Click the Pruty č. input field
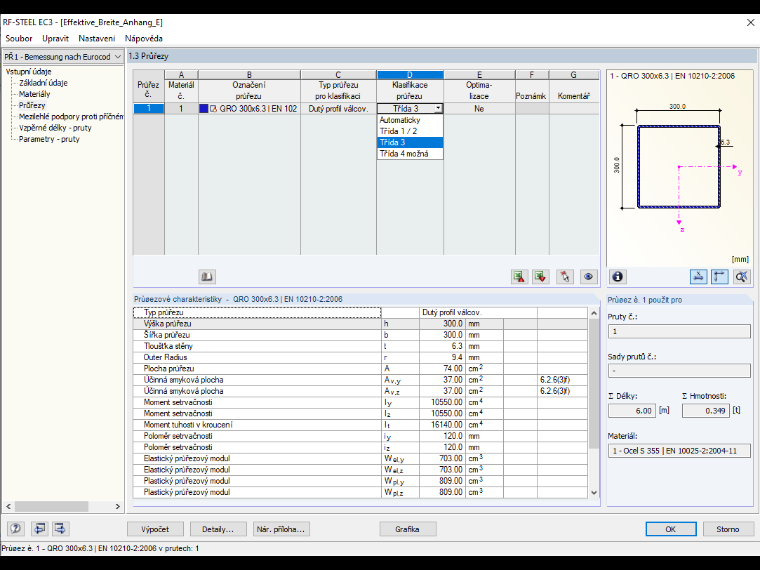This screenshot has width=760, height=570. tap(679, 332)
